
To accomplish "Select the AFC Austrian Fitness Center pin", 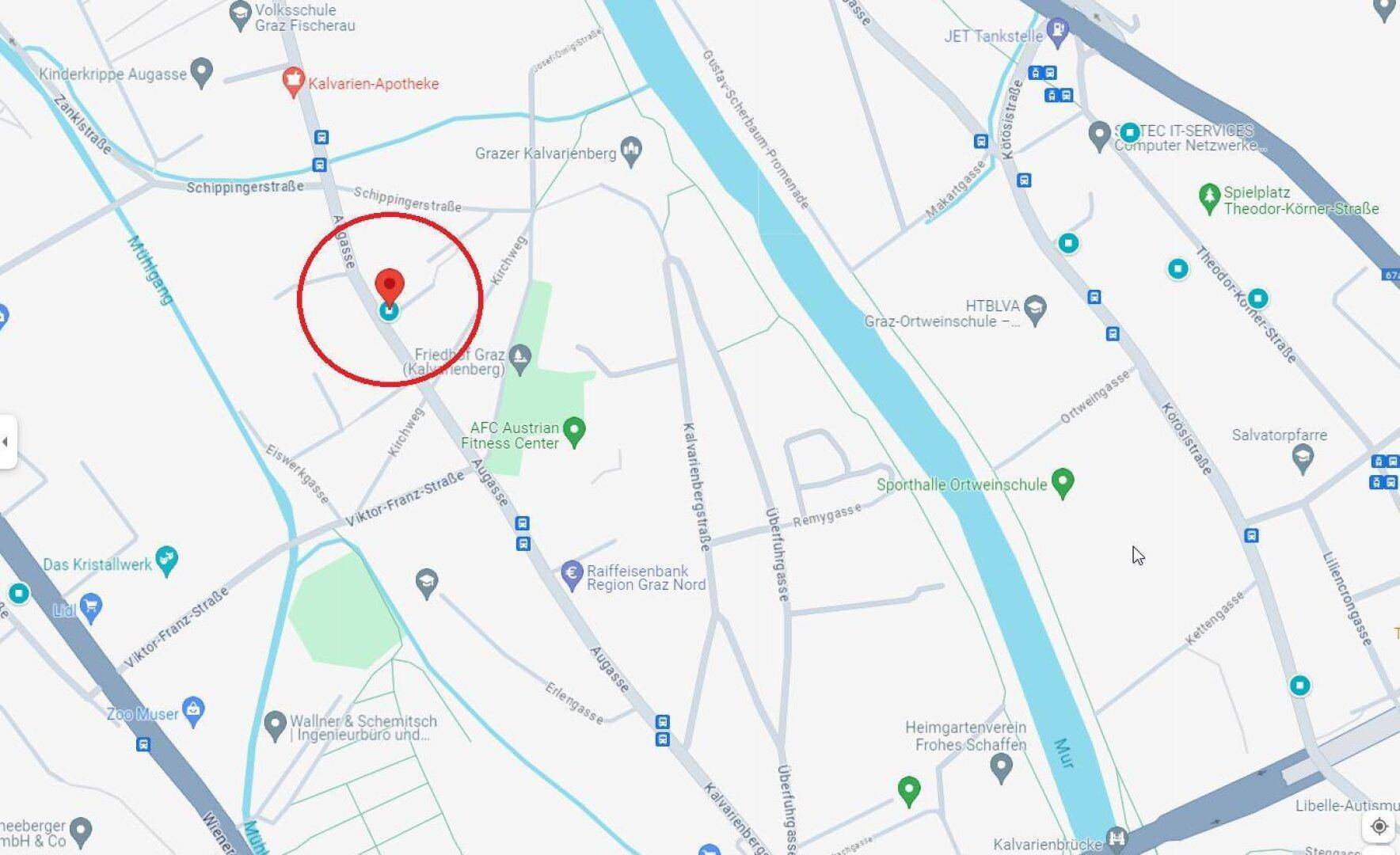I will 575,433.
